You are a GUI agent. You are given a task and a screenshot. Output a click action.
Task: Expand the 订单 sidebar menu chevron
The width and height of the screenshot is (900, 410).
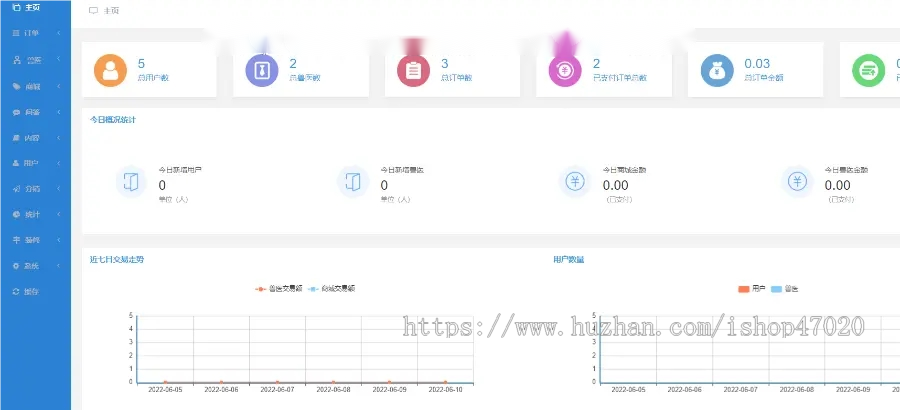point(59,33)
